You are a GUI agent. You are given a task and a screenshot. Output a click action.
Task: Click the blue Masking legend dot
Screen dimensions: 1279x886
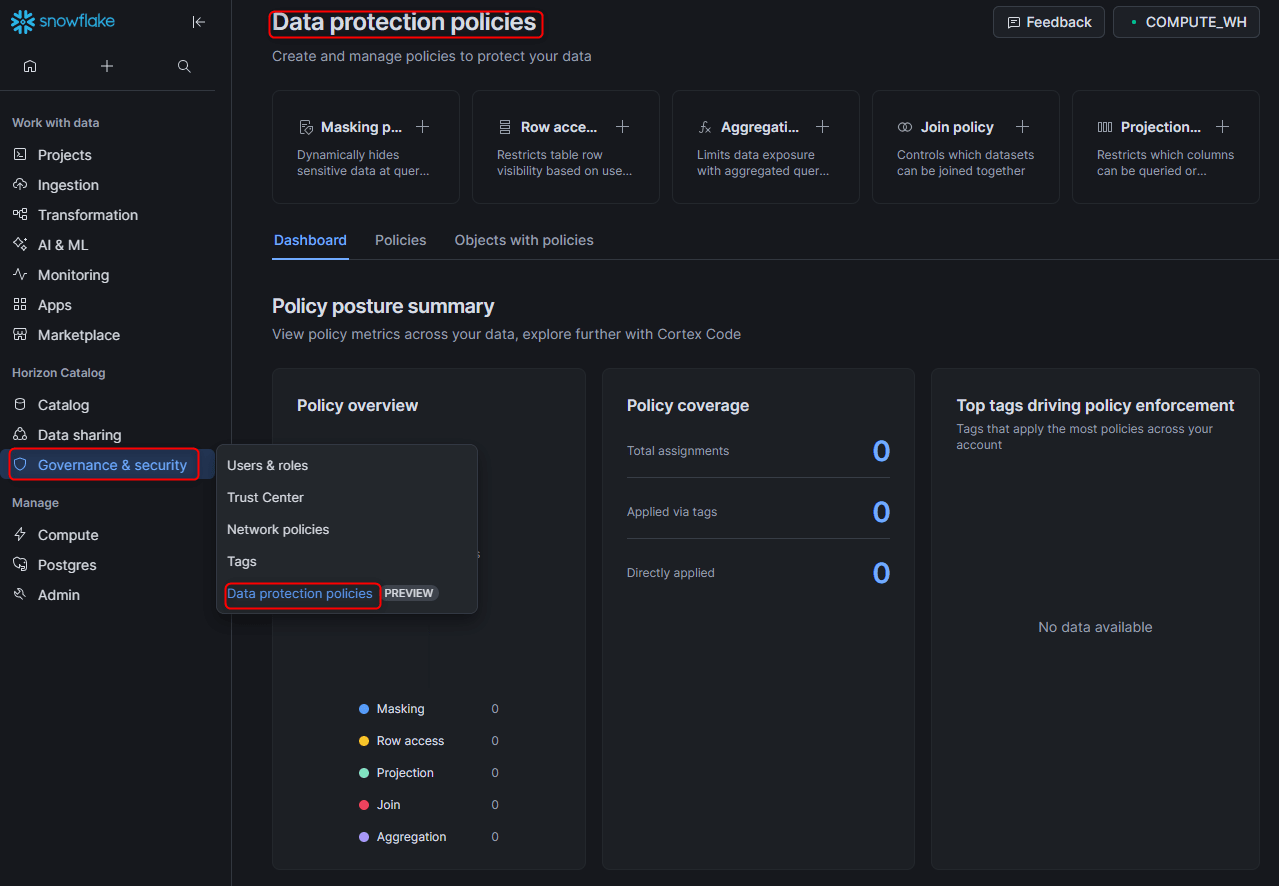[x=364, y=709]
